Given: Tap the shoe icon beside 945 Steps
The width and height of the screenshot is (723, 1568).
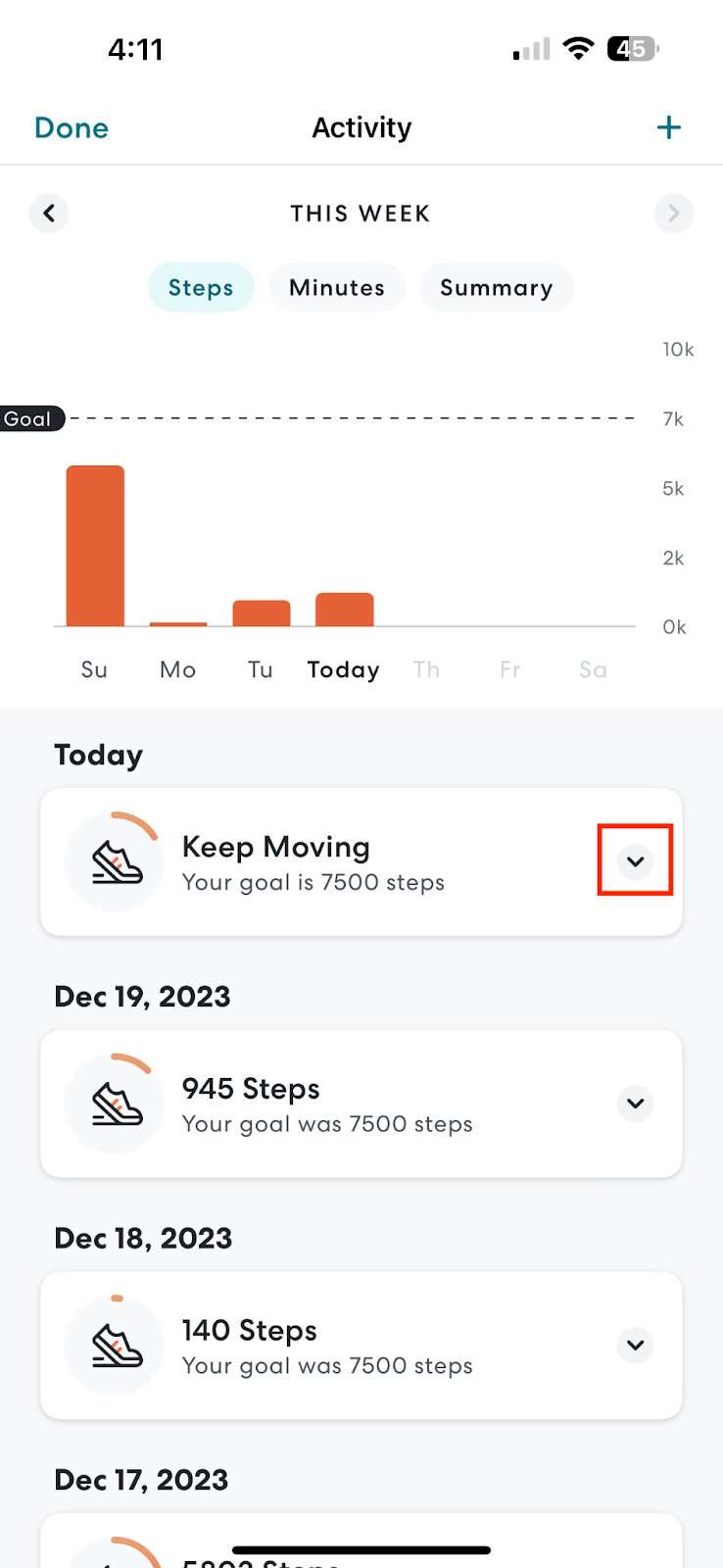Looking at the screenshot, I should point(117,1104).
